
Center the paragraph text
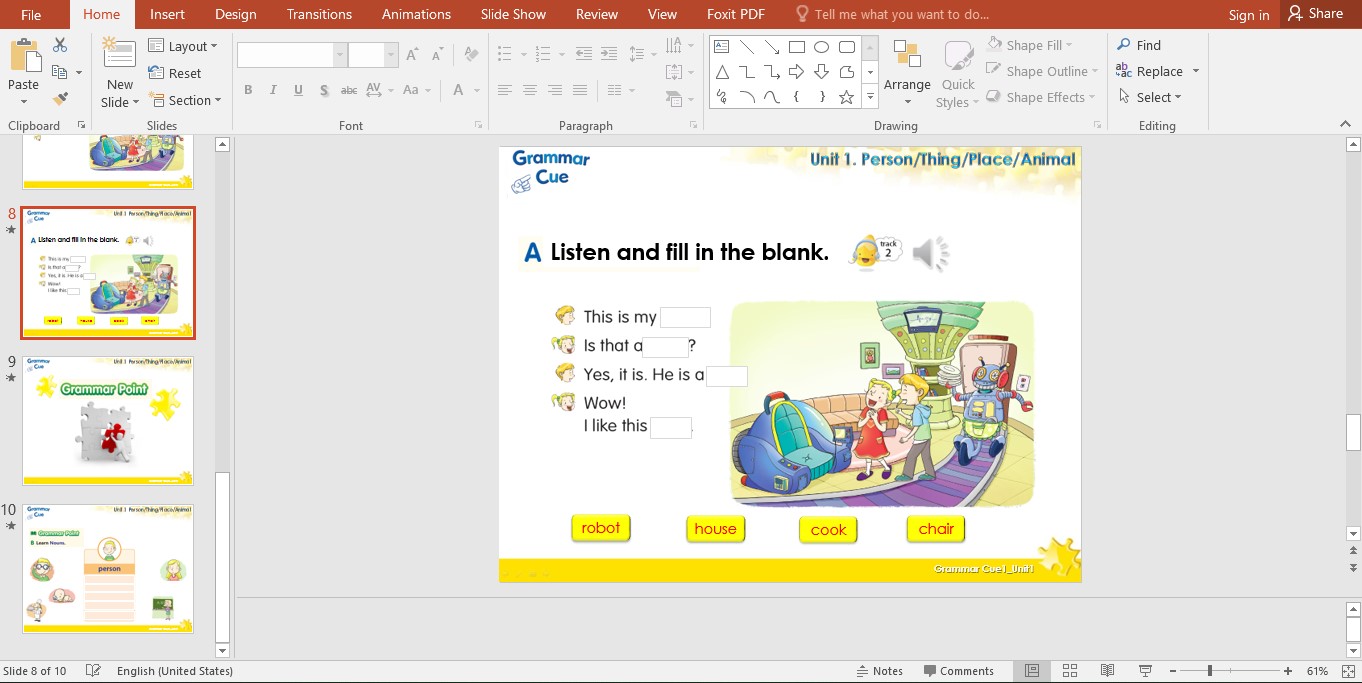tap(530, 90)
